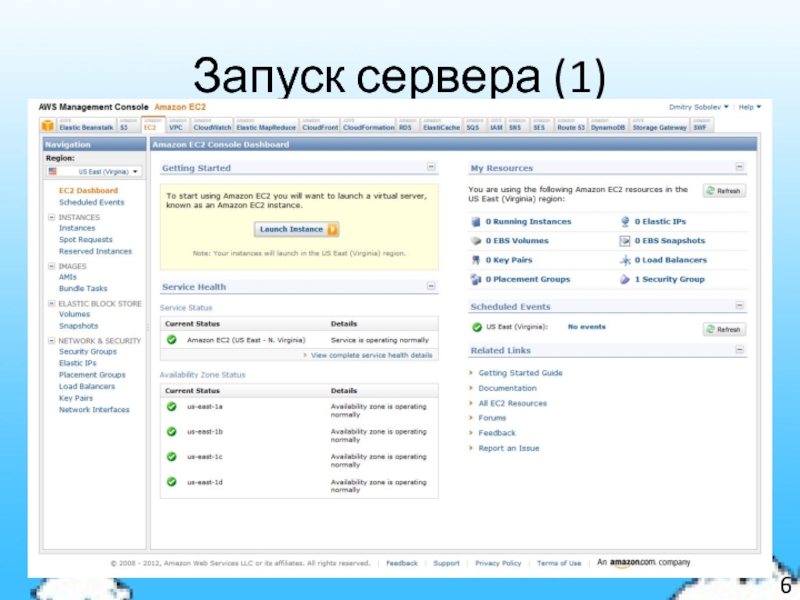
Task: Switch to the S3 service tab
Action: [x=128, y=126]
